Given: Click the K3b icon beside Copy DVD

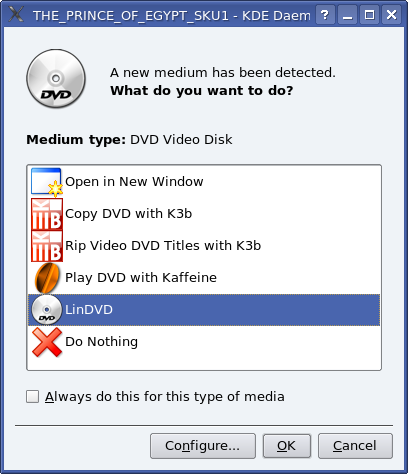Looking at the screenshot, I should pyautogui.click(x=47, y=214).
